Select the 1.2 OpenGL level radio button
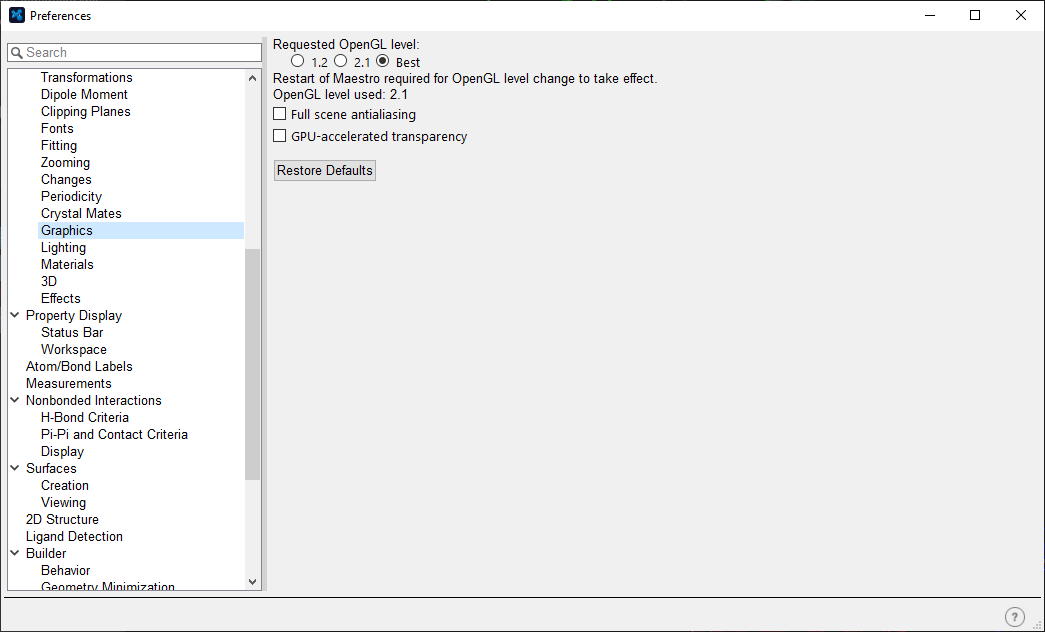 297,62
